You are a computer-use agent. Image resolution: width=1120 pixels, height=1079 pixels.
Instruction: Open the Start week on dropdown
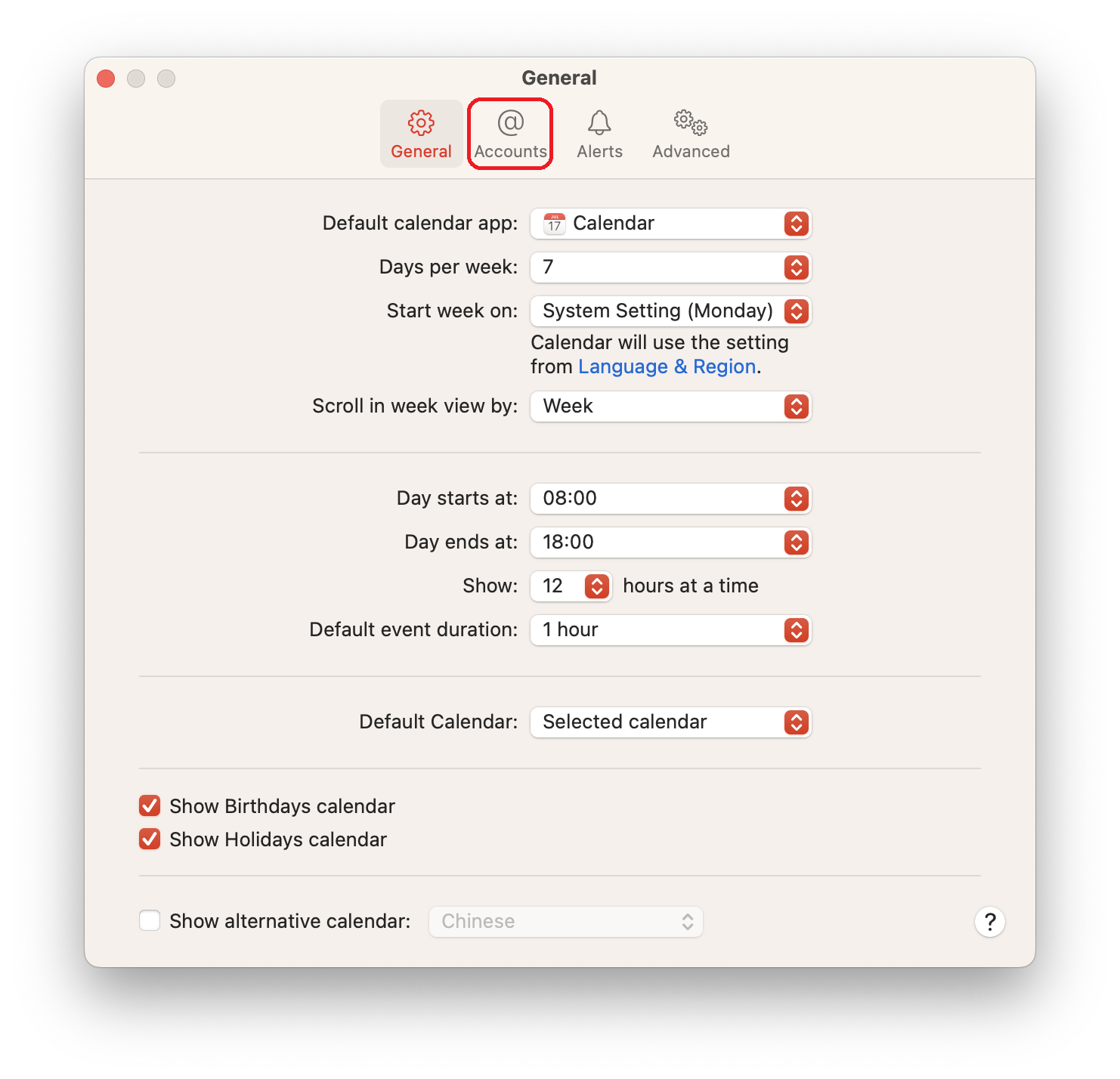[x=670, y=311]
